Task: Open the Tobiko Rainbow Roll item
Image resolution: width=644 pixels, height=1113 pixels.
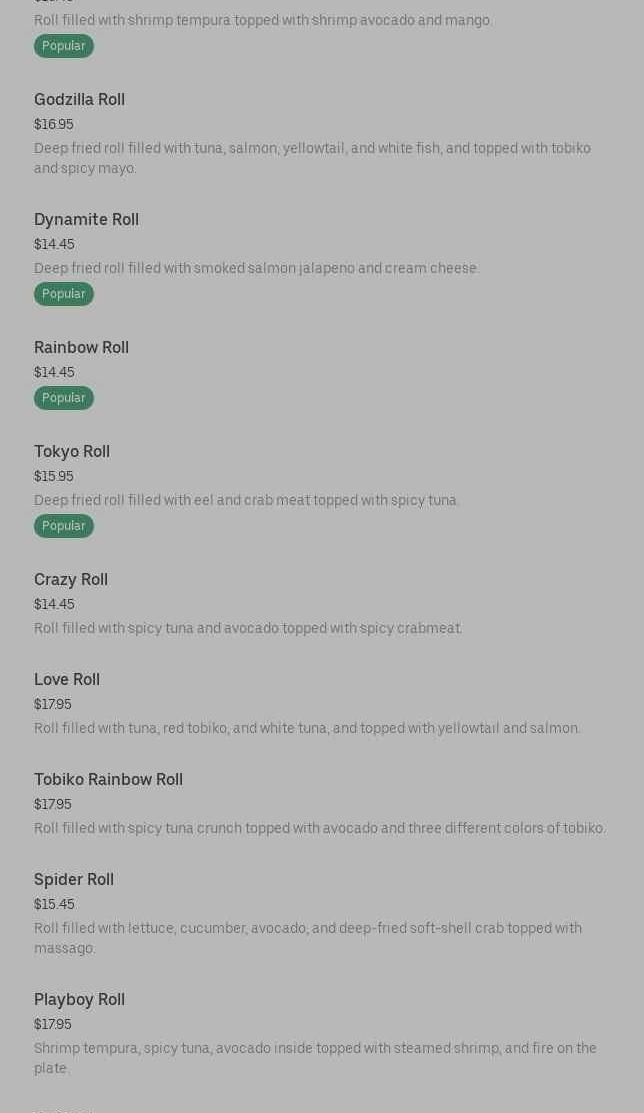Action: pos(108,779)
